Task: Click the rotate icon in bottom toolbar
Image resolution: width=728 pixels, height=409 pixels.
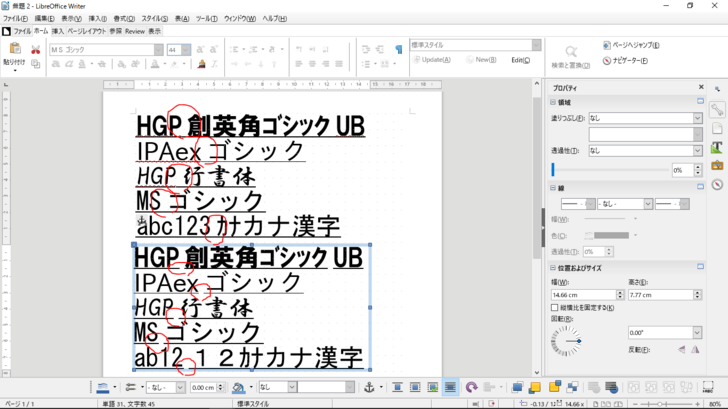Action: click(471, 387)
